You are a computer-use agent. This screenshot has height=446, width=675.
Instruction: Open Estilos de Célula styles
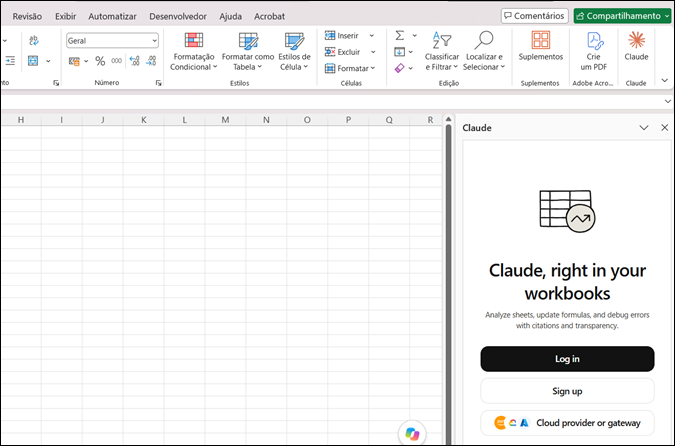coord(294,51)
